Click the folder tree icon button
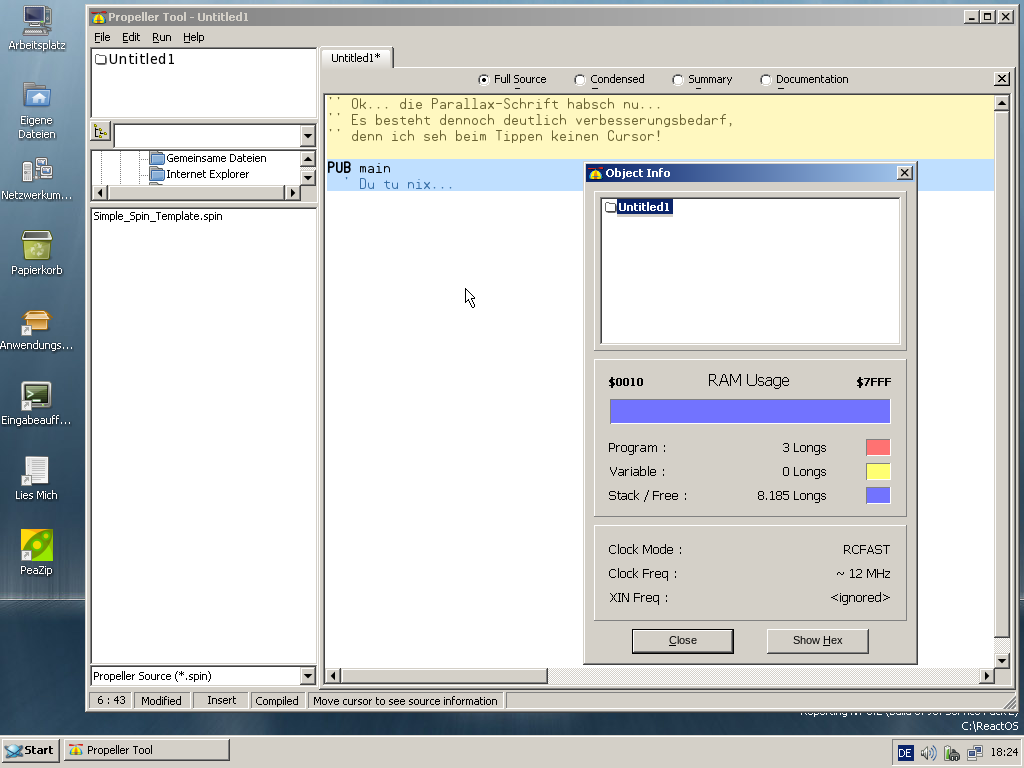1024x768 pixels. click(x=100, y=132)
